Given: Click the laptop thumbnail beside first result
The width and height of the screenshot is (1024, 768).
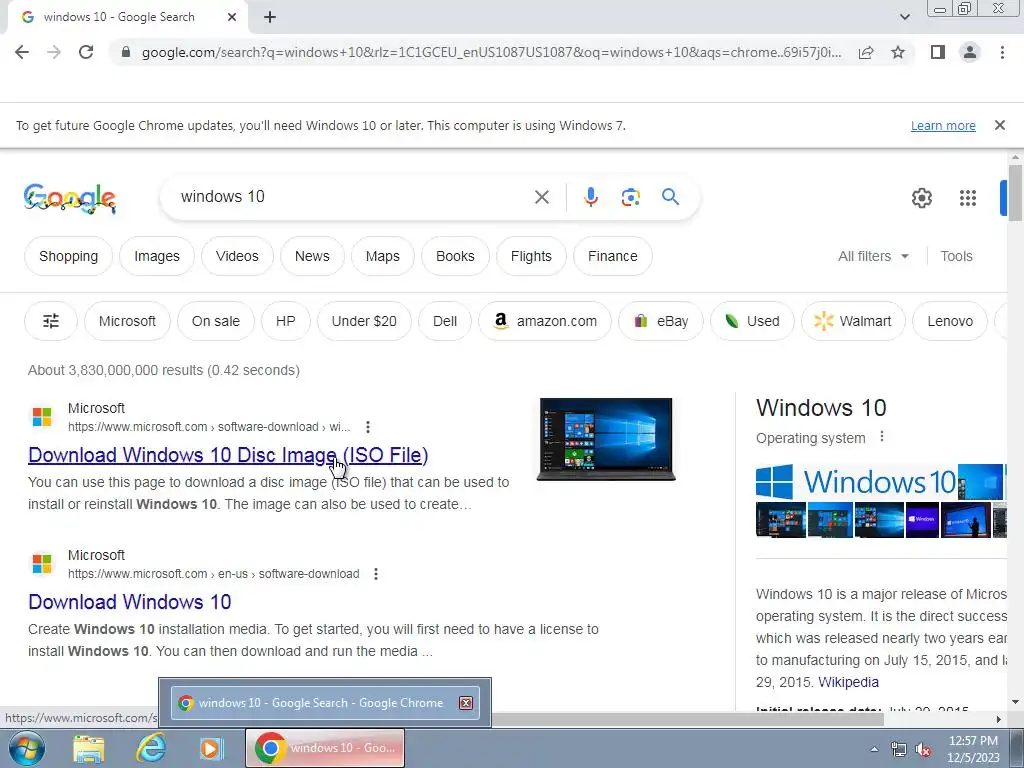Looking at the screenshot, I should (x=606, y=439).
